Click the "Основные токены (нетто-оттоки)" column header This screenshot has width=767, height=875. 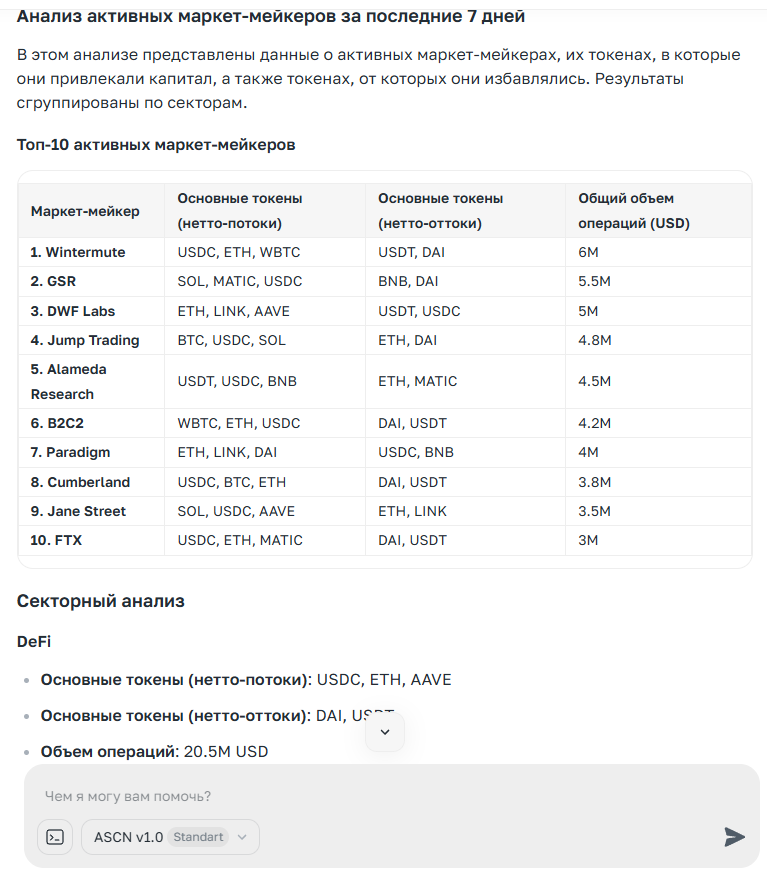(441, 211)
